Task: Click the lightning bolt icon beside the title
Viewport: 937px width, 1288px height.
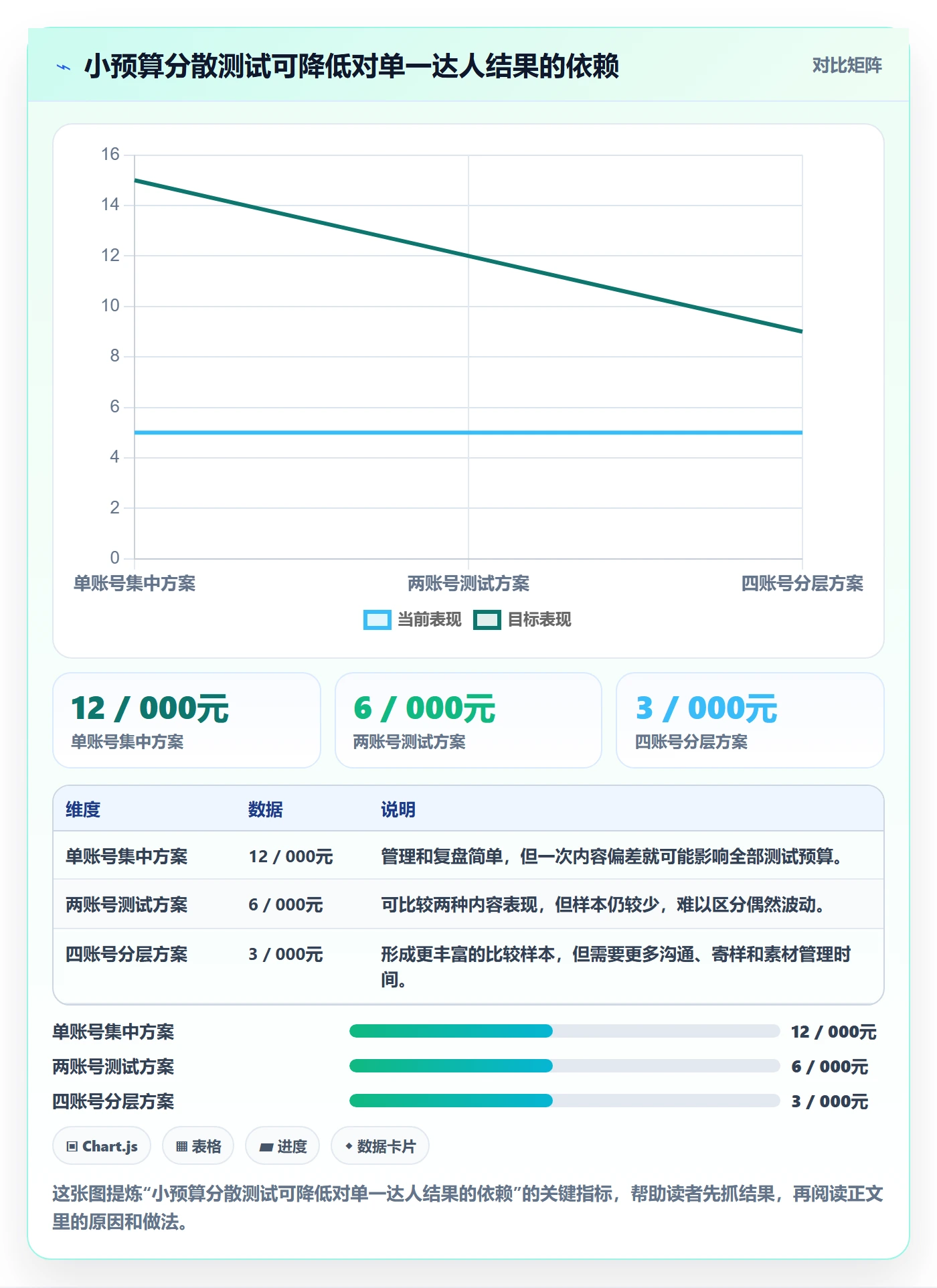Action: click(x=64, y=67)
